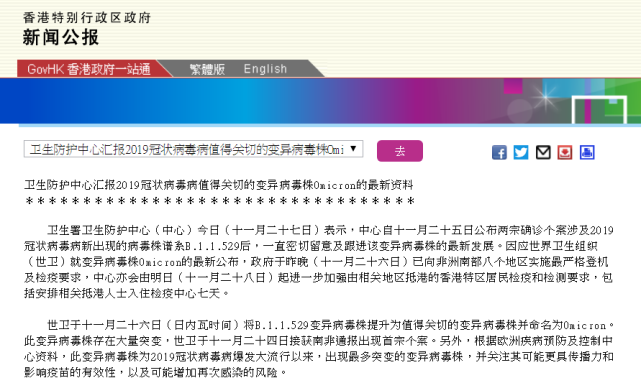Image resolution: width=641 pixels, height=383 pixels.
Task: Click 香港特别行政区政府 header text
Action: [87, 18]
